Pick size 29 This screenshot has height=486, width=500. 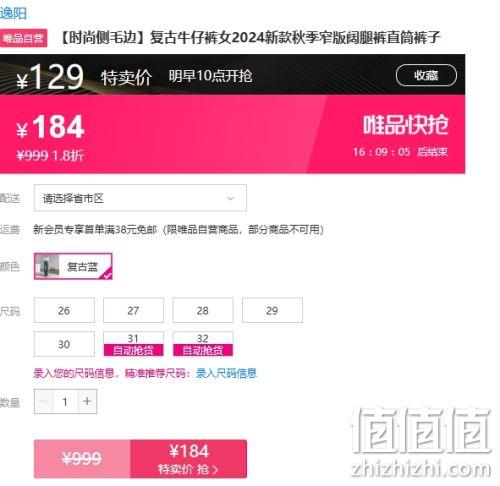pos(272,310)
